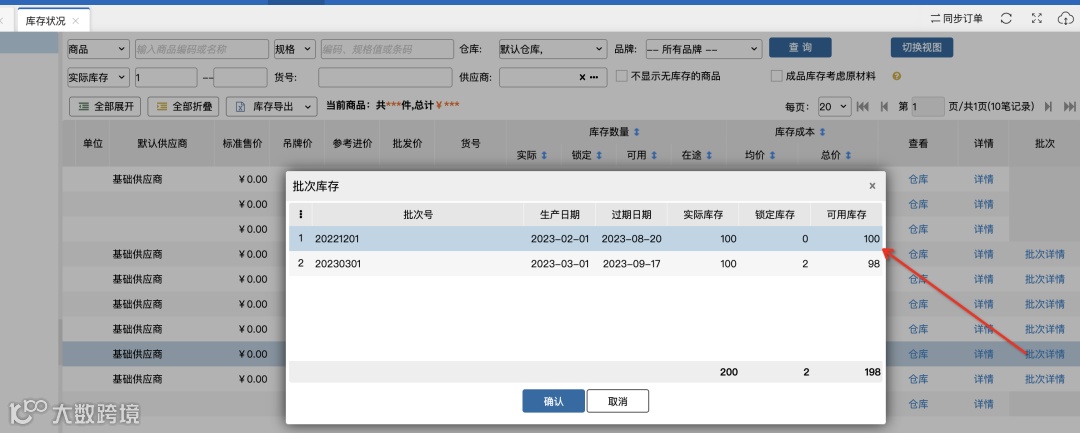Click the product code or name input
The image size is (1080, 433).
coord(202,49)
